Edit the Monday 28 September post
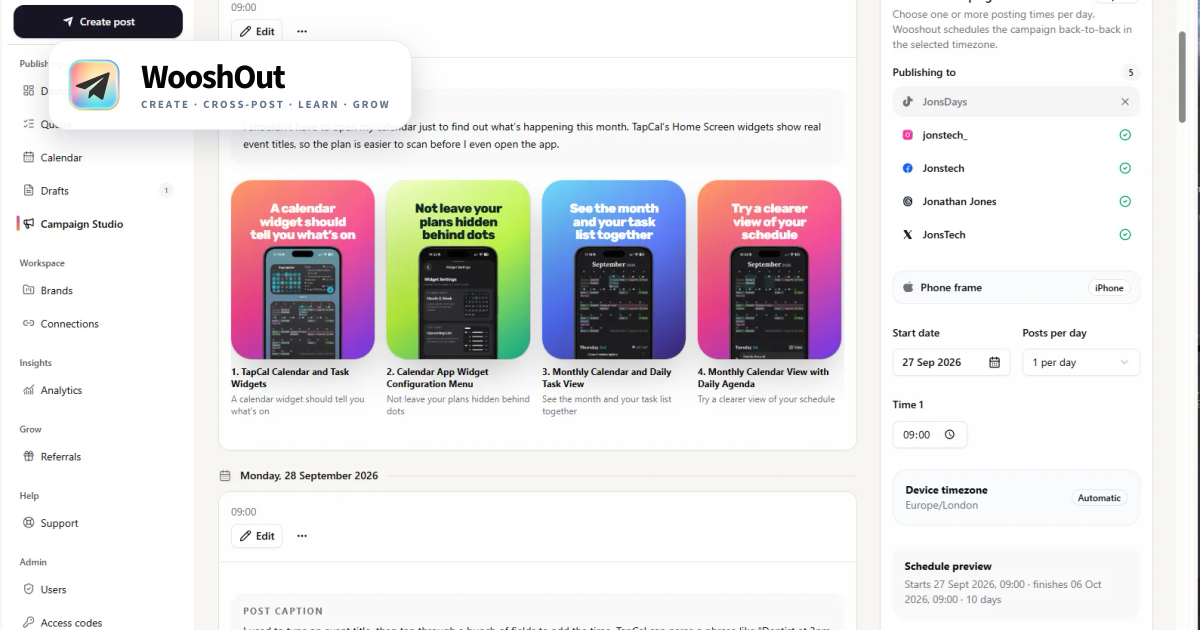This screenshot has width=1200, height=630. pos(257,536)
